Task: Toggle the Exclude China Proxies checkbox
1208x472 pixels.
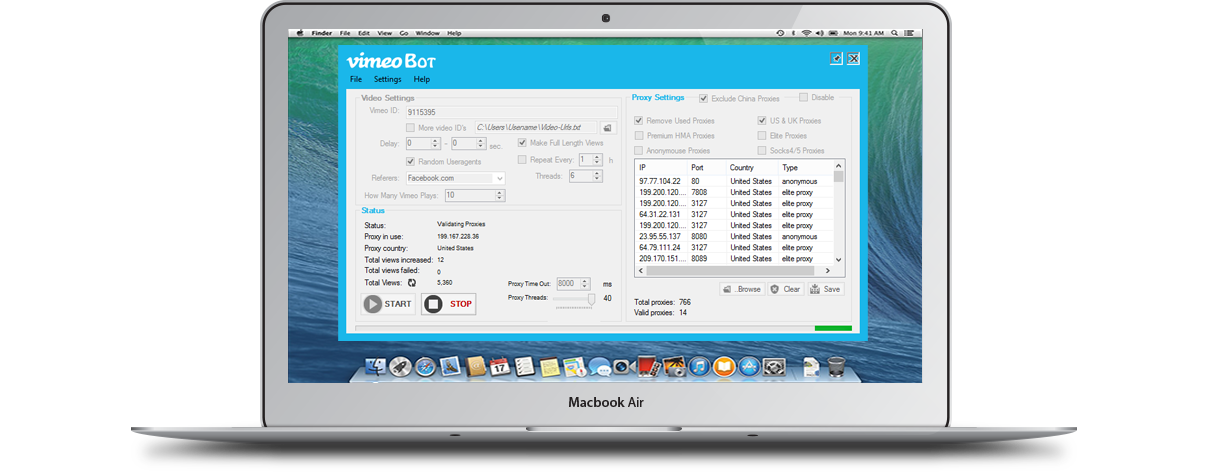Action: [704, 99]
